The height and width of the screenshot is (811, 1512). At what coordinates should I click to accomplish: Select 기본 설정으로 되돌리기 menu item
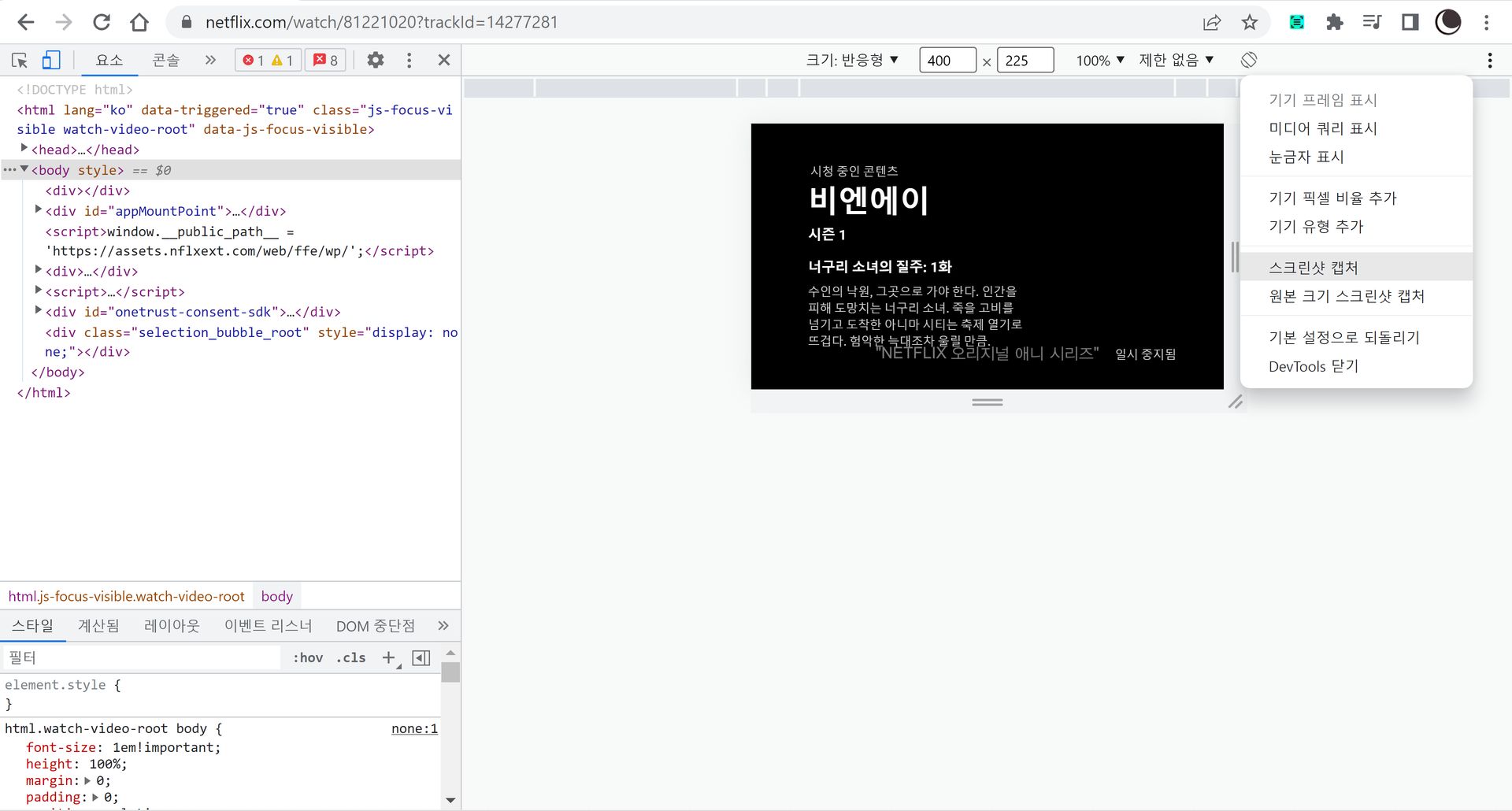(x=1356, y=337)
